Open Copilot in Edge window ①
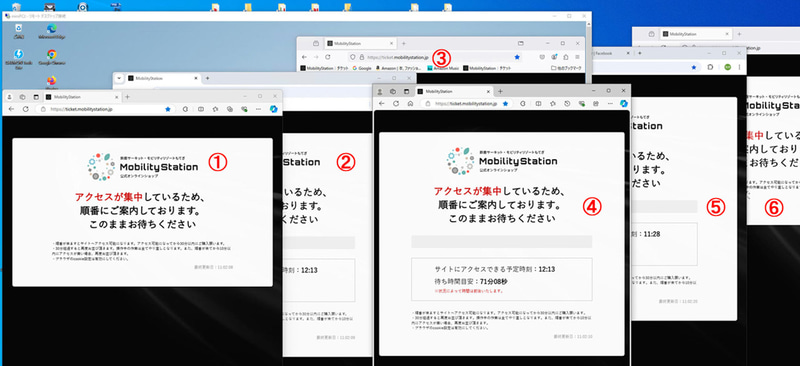 pos(274,109)
